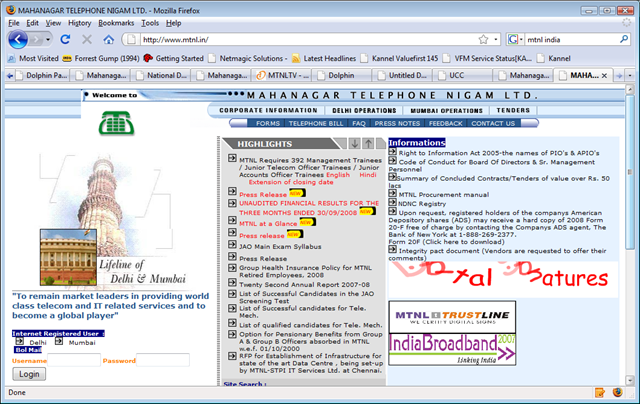Image resolution: width=640 pixels, height=404 pixels.
Task: Open the search engine selector dropdown
Action: tap(515, 40)
